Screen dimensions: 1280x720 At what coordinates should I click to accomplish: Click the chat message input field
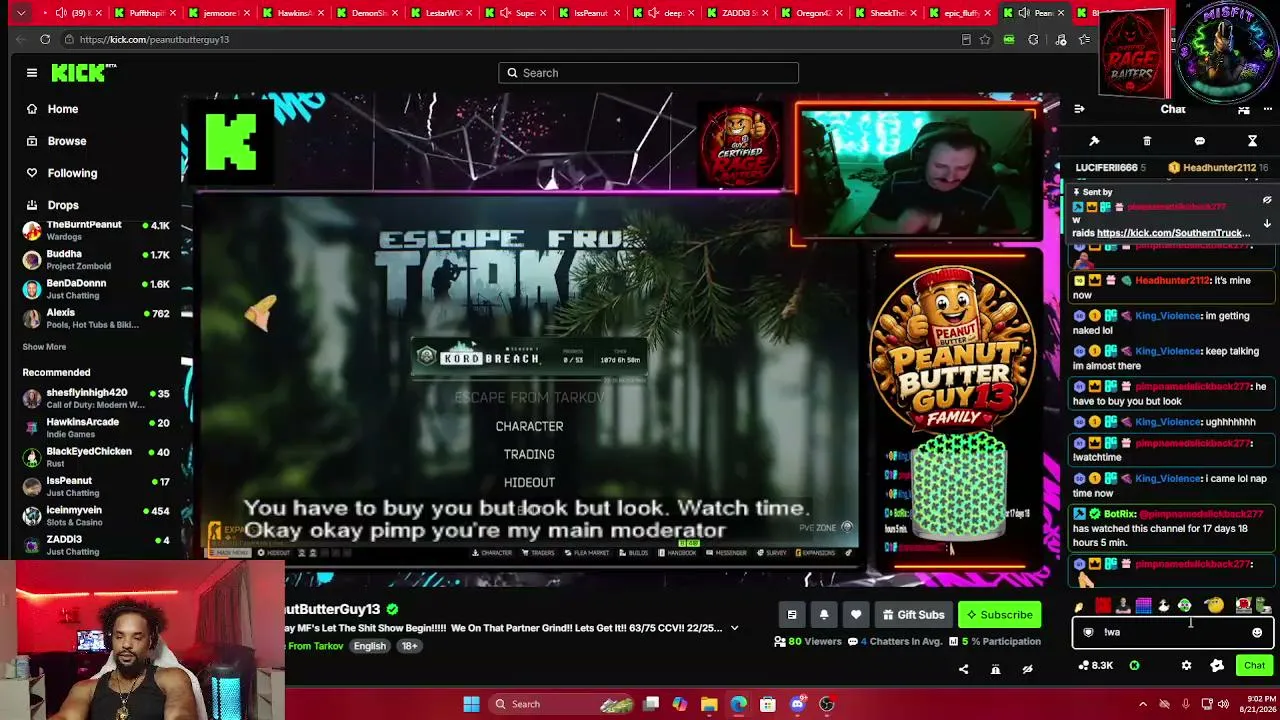[1171, 632]
